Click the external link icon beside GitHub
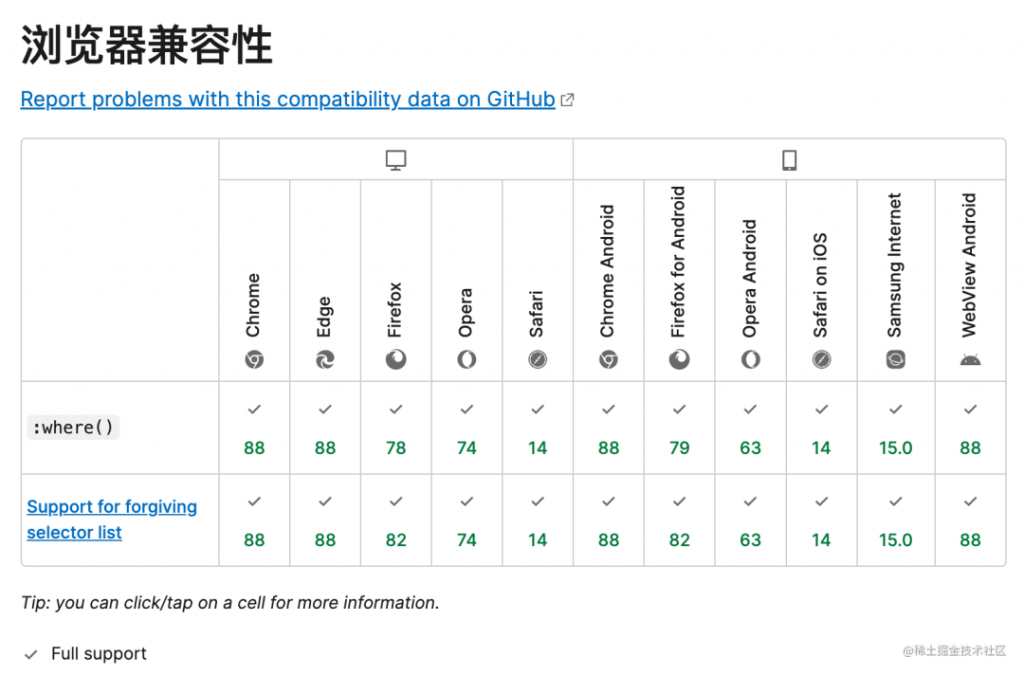The height and width of the screenshot is (675, 1024). click(x=568, y=100)
